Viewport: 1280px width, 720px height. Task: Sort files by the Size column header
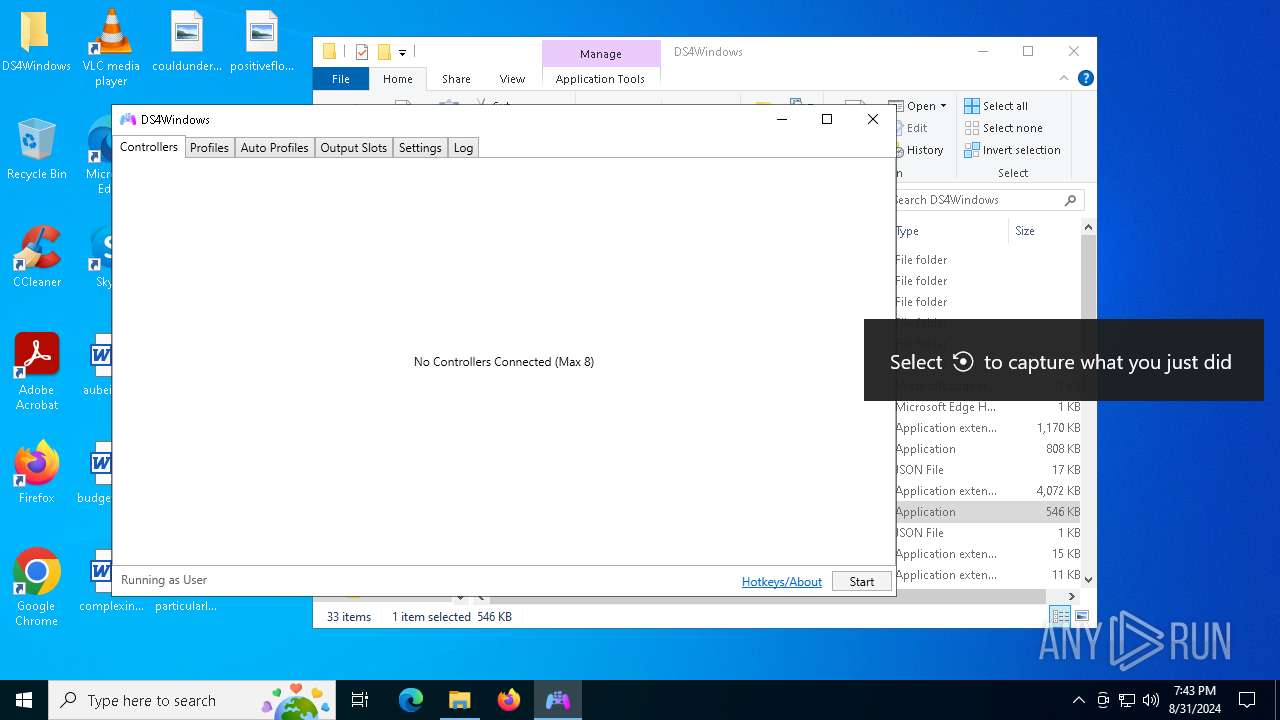(1045, 231)
